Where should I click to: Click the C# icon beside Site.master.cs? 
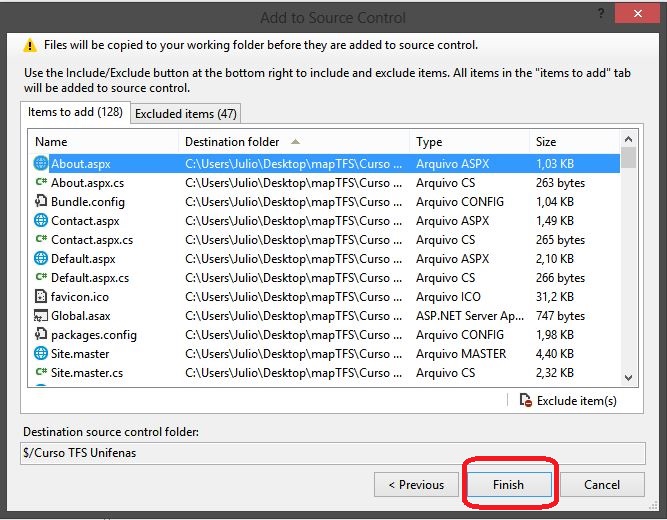pyautogui.click(x=41, y=372)
